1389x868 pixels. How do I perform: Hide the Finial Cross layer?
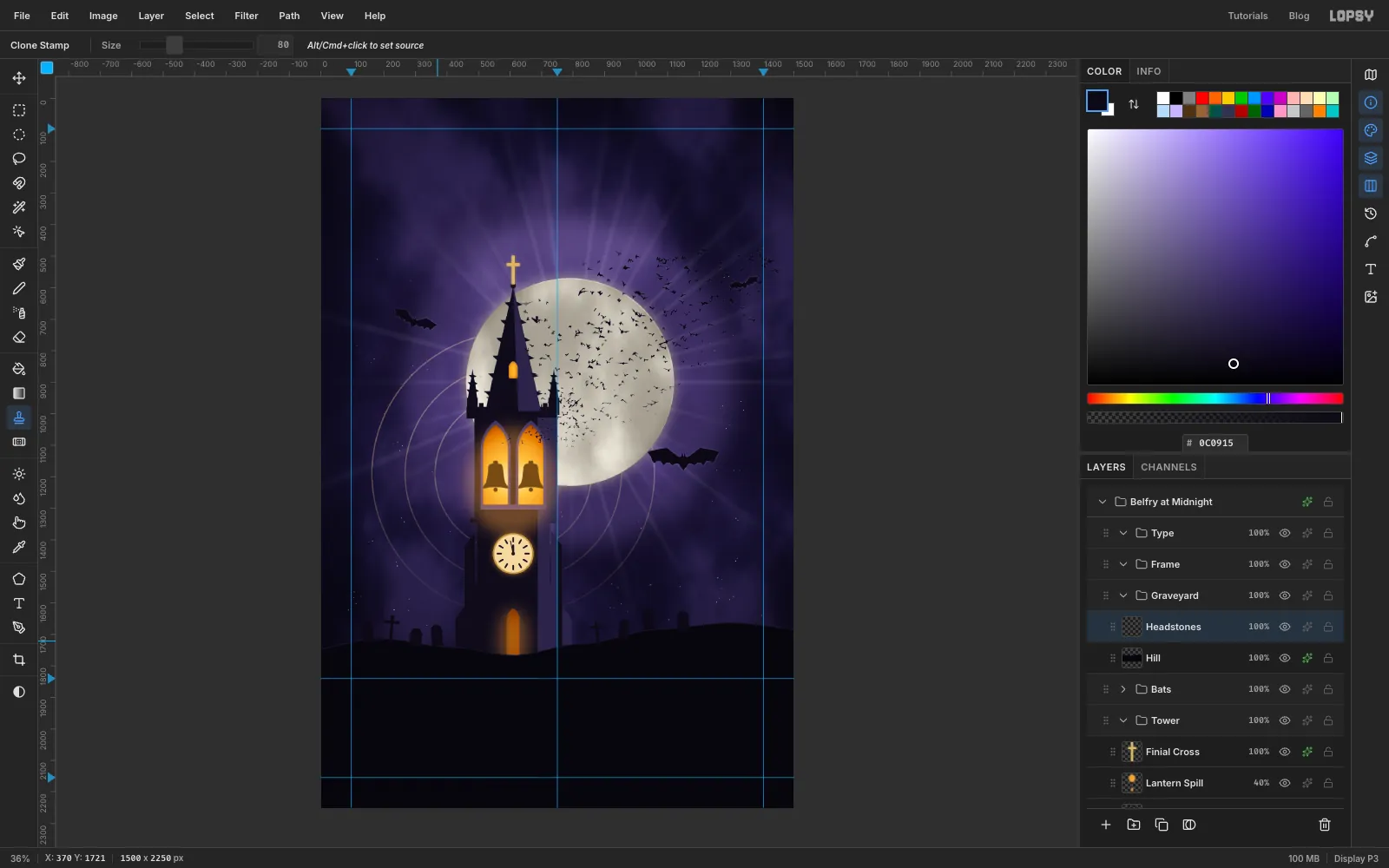pos(1285,752)
